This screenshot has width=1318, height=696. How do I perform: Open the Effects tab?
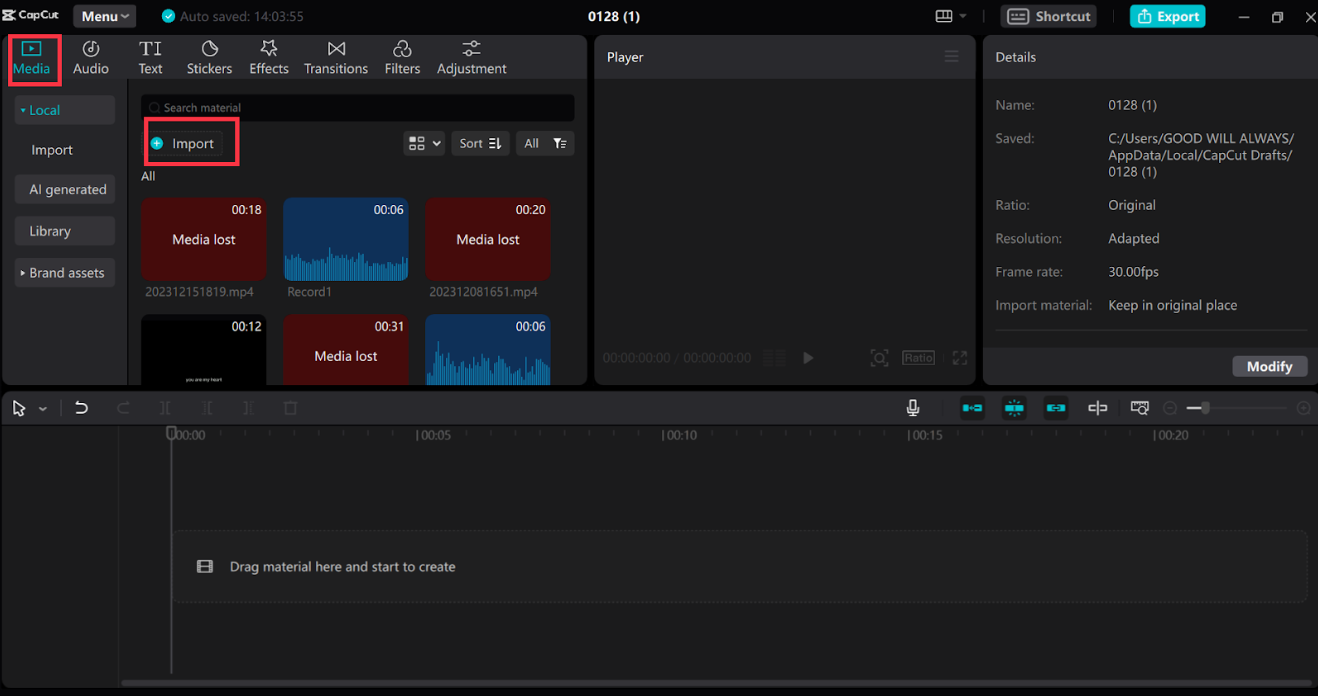pos(269,59)
